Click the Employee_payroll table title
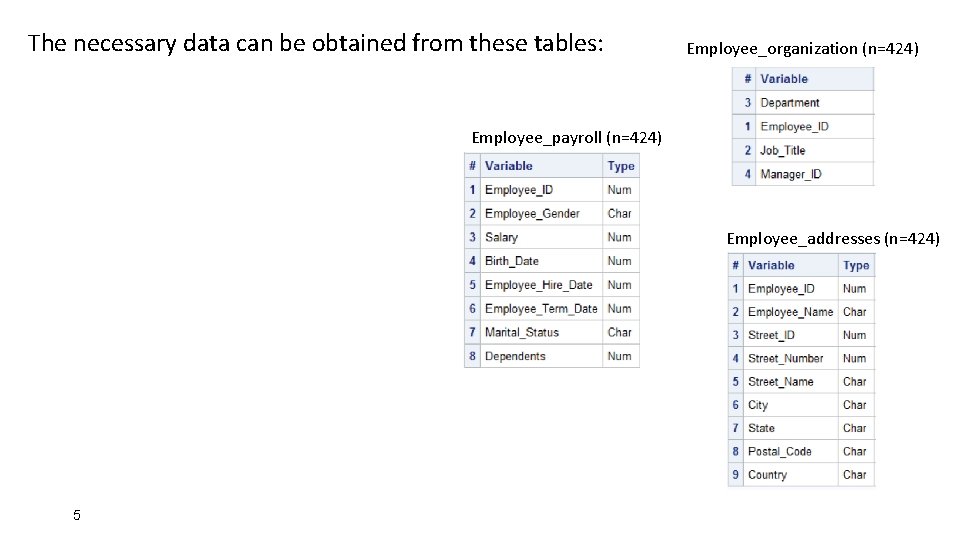The image size is (960, 540). coord(566,137)
